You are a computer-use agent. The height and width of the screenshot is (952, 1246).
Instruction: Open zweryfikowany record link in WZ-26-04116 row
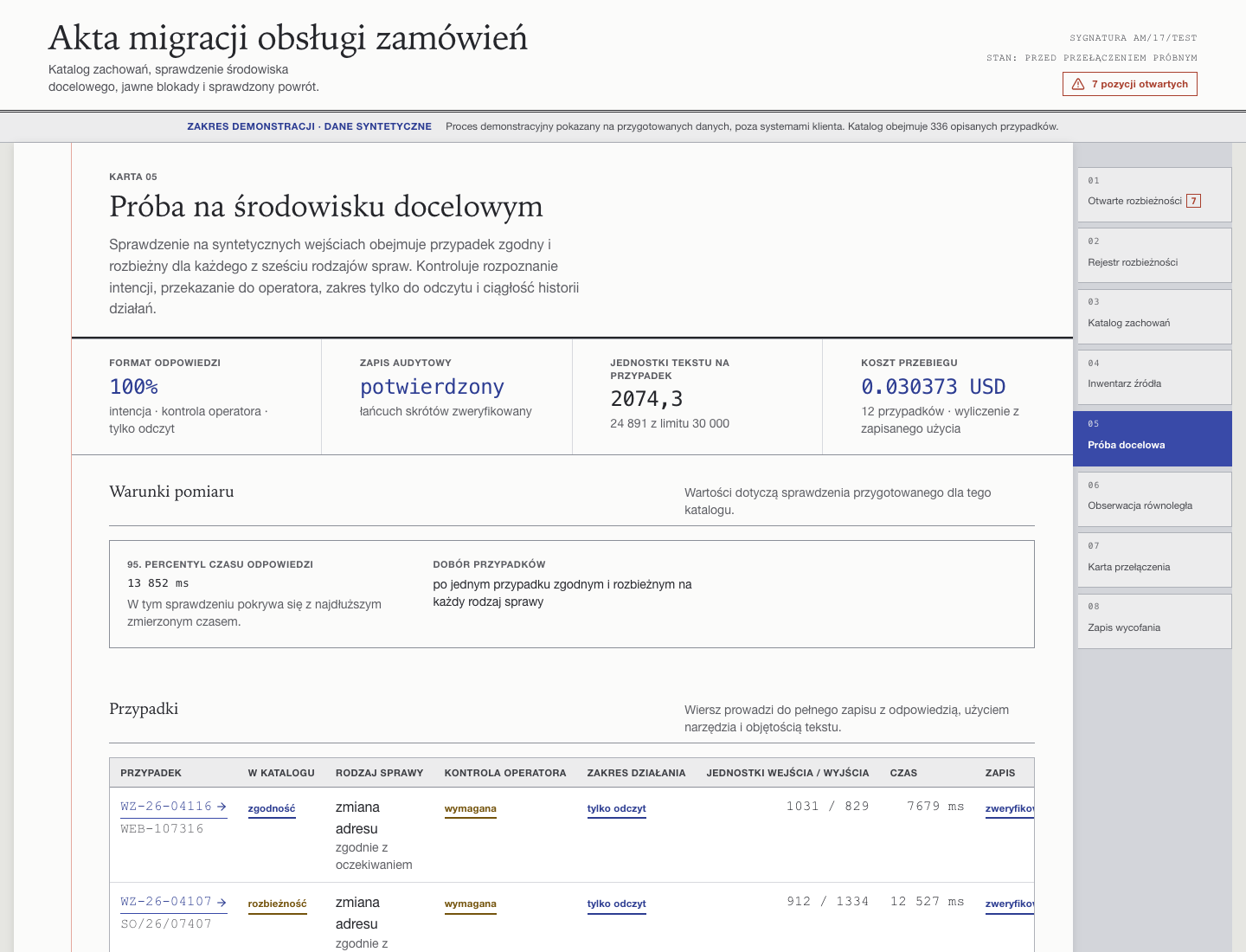tap(1010, 809)
